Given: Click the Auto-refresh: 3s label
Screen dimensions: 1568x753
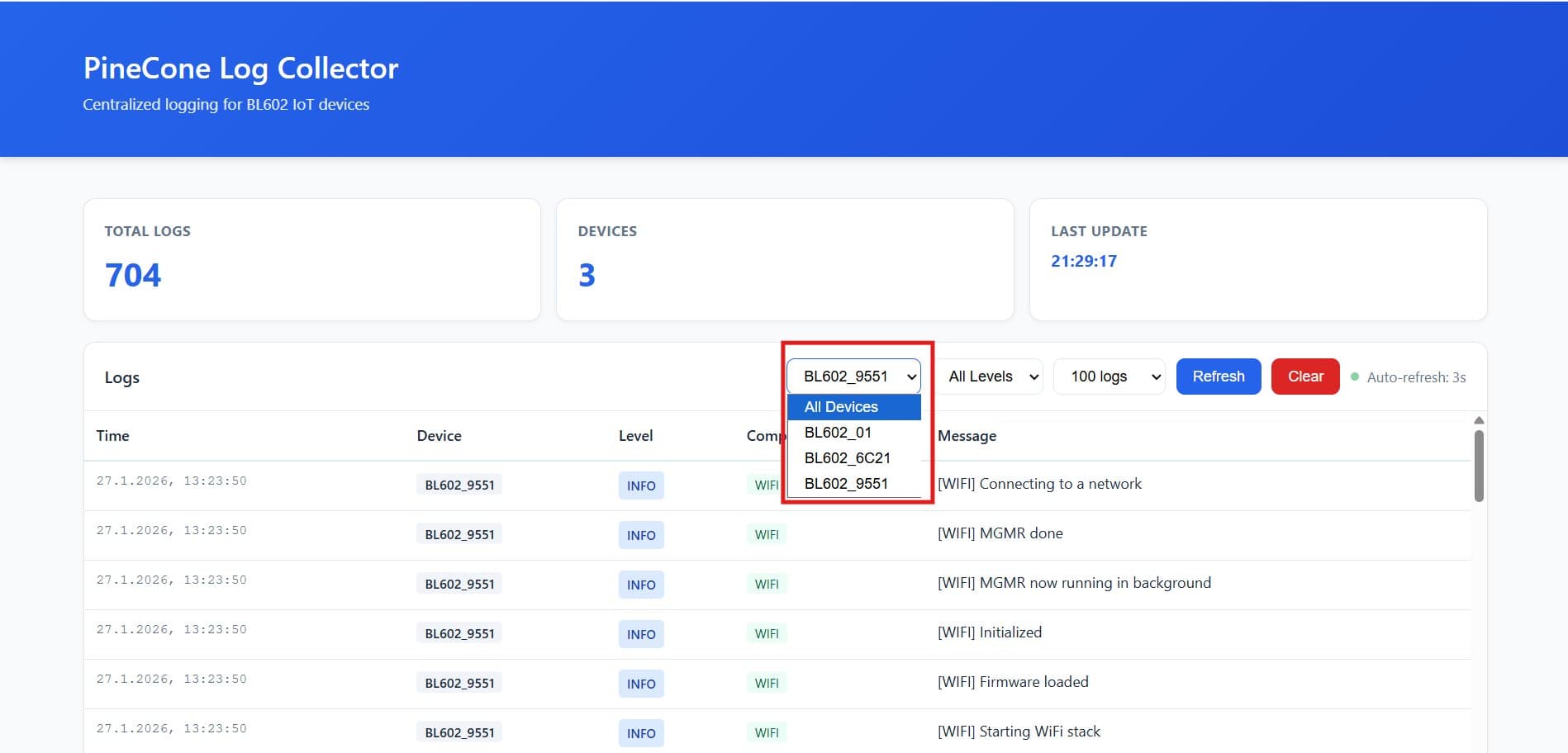Looking at the screenshot, I should [1416, 377].
